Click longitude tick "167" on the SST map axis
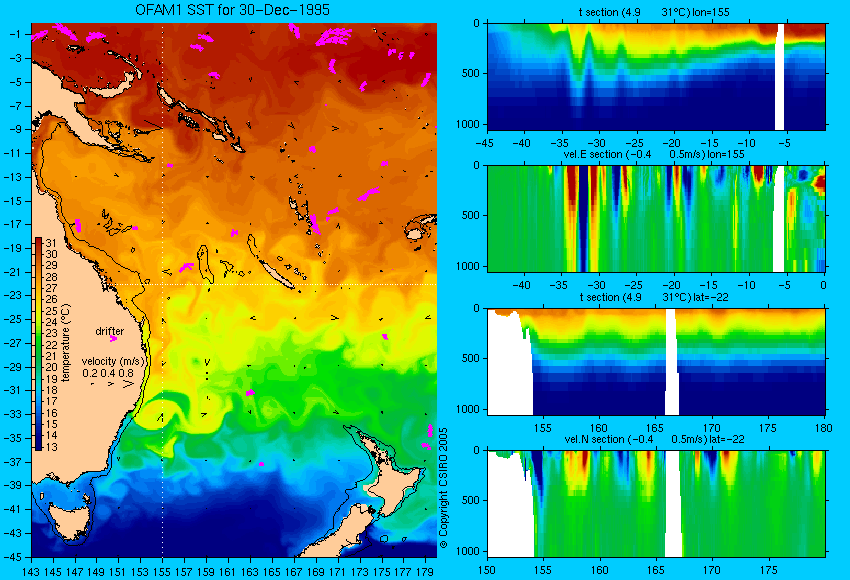Screen dimensions: 850x580 [293, 571]
